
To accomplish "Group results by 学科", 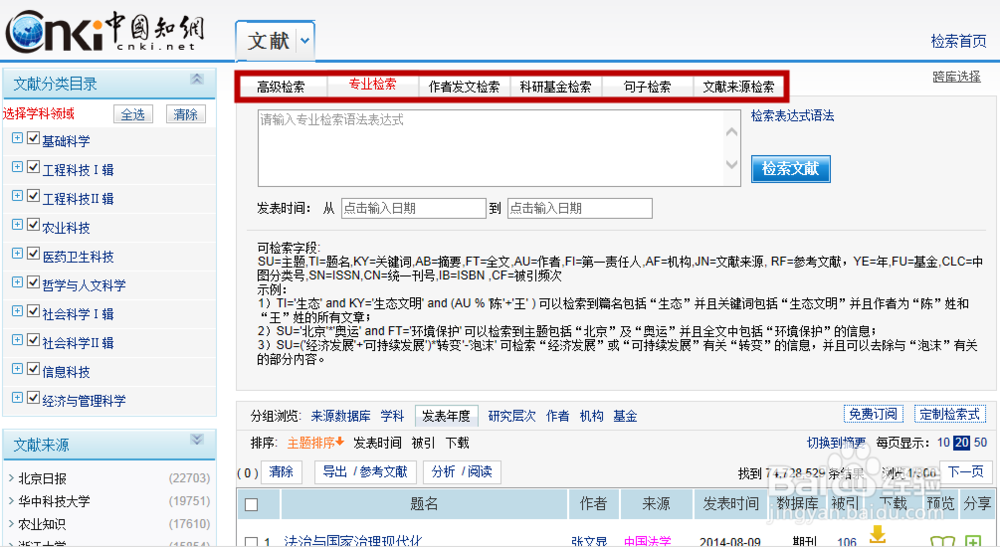I will [392, 416].
